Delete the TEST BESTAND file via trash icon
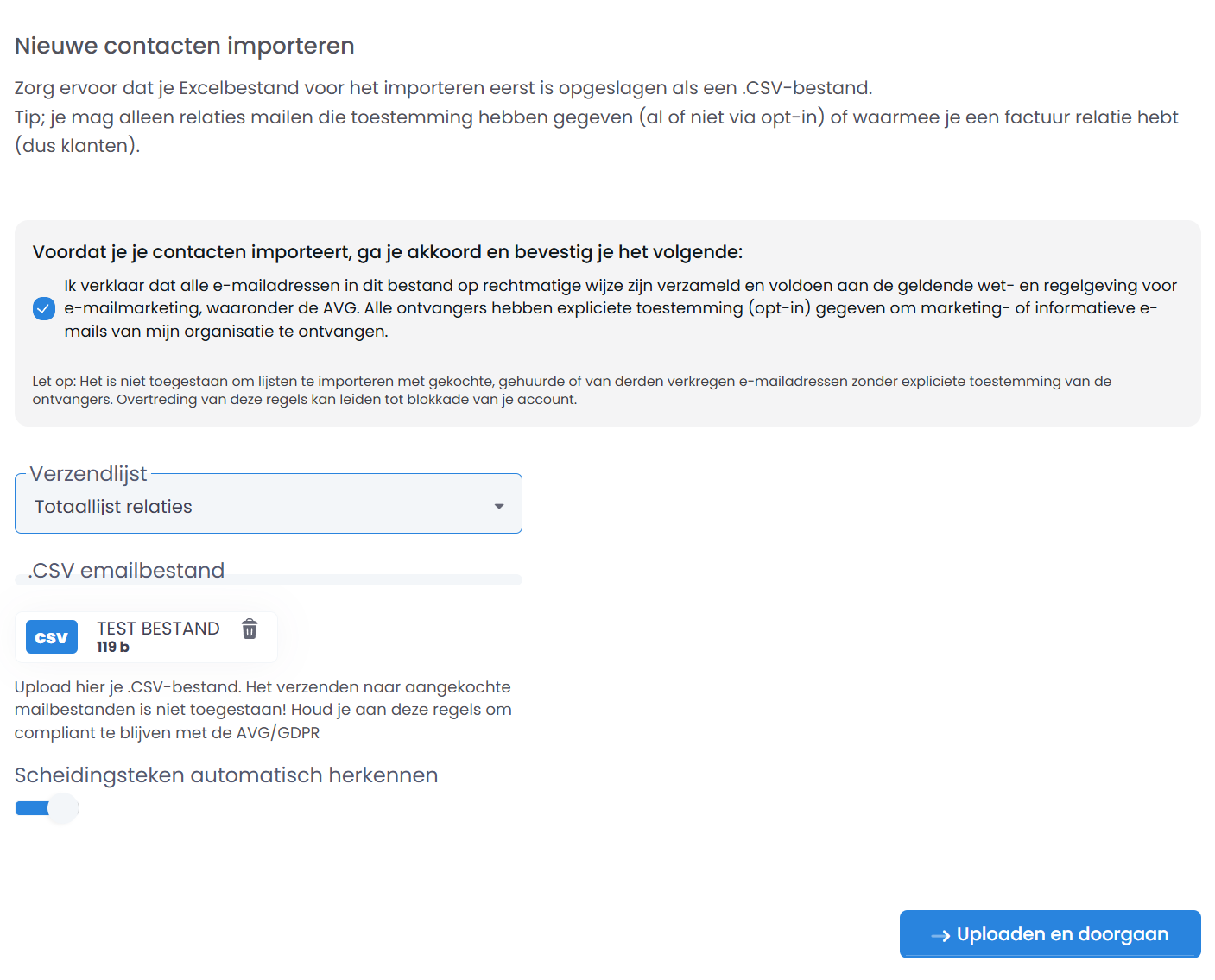This screenshot has width=1215, height=980. point(250,629)
